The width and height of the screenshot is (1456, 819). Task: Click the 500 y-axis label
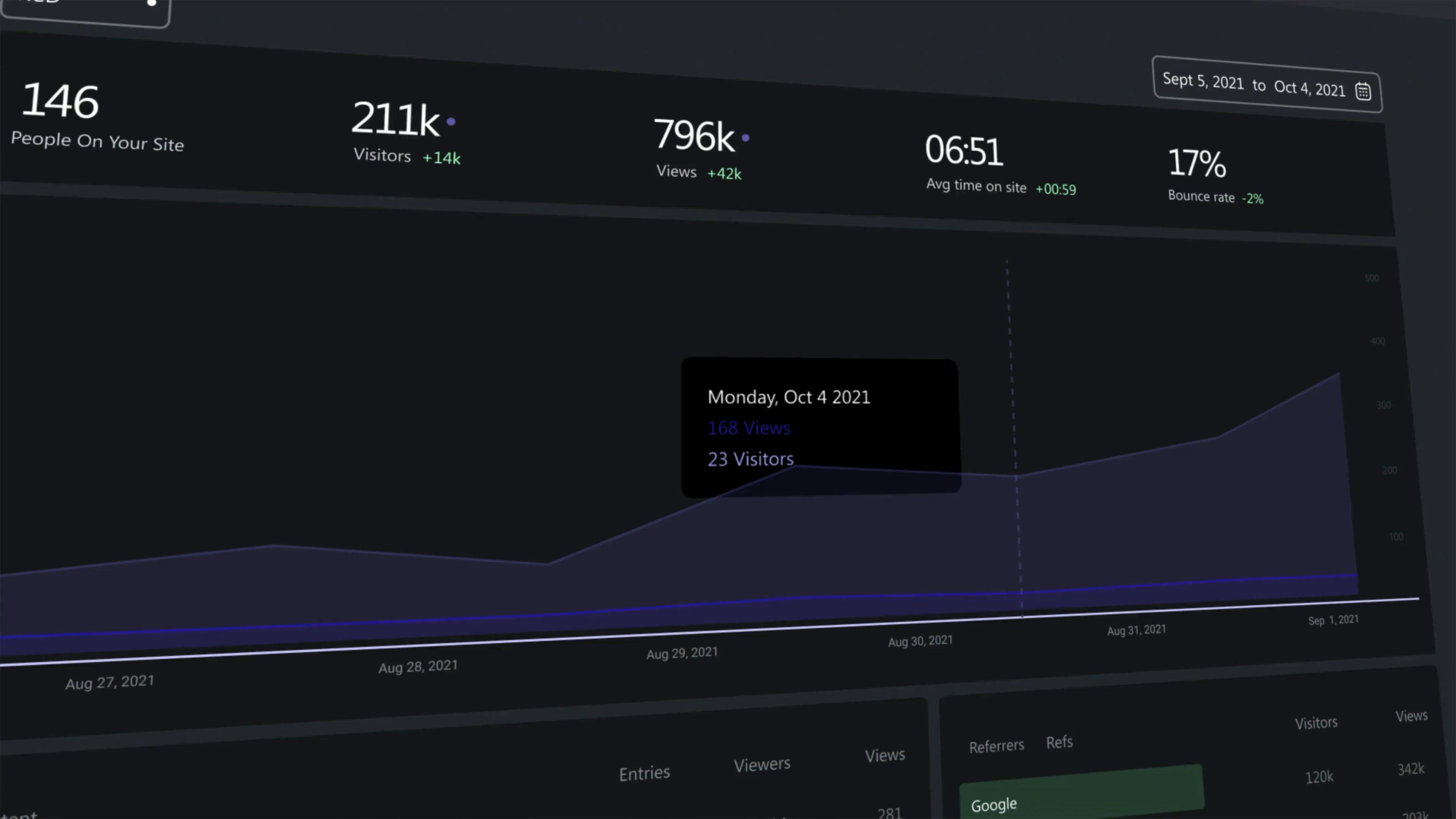[x=1372, y=278]
